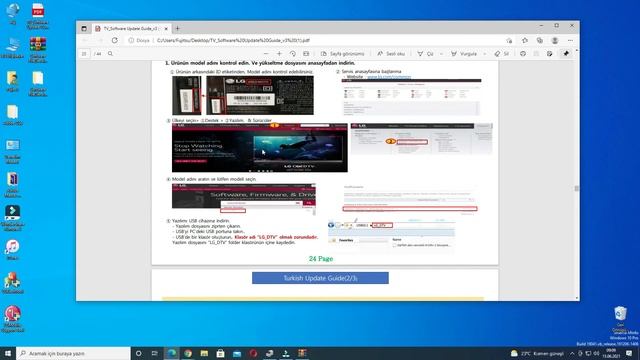Add this page to favorites
This screenshot has height=360, width=640.
[509, 40]
